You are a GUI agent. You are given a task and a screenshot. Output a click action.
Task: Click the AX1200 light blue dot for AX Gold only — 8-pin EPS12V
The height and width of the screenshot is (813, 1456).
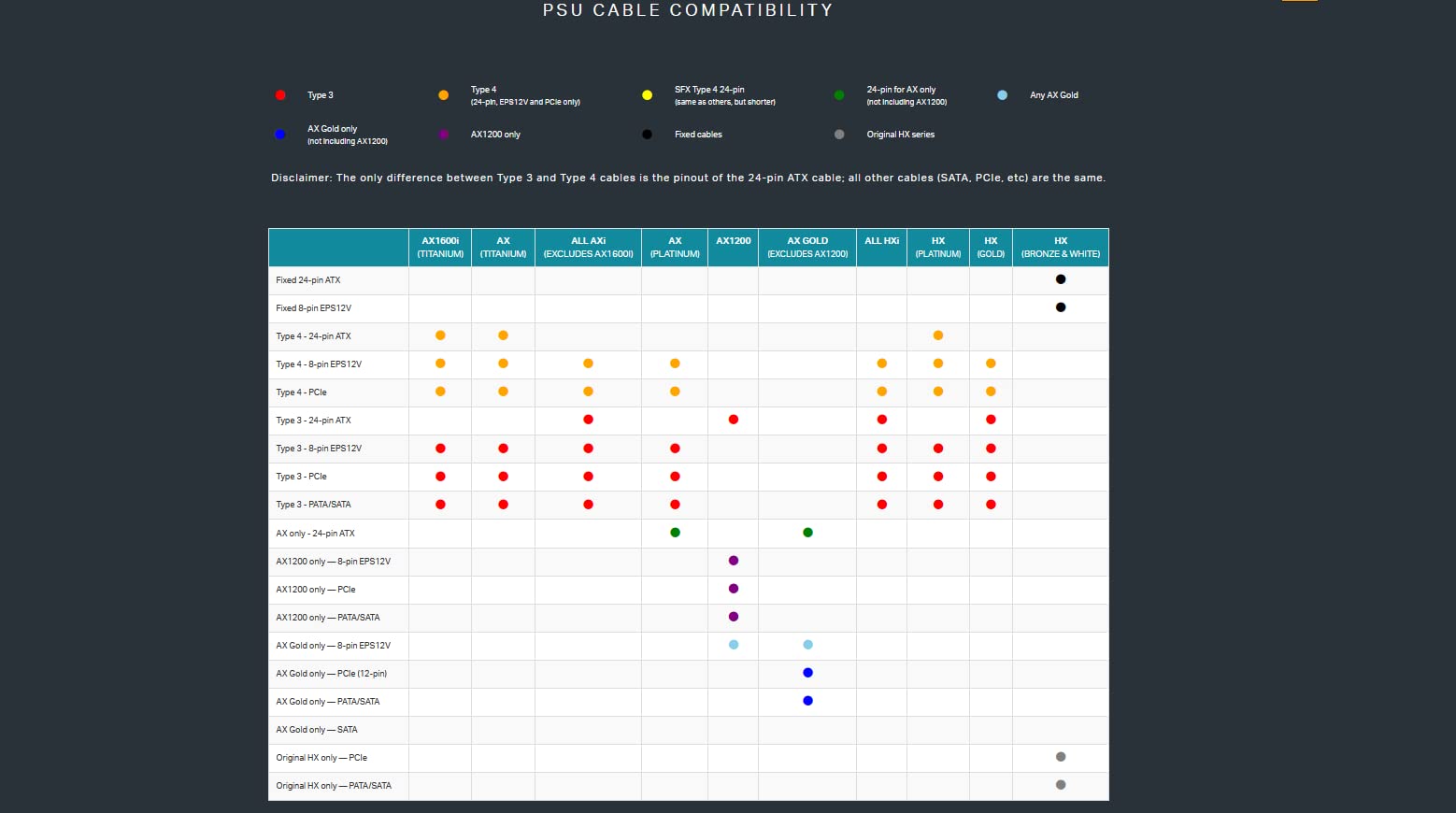(x=734, y=645)
